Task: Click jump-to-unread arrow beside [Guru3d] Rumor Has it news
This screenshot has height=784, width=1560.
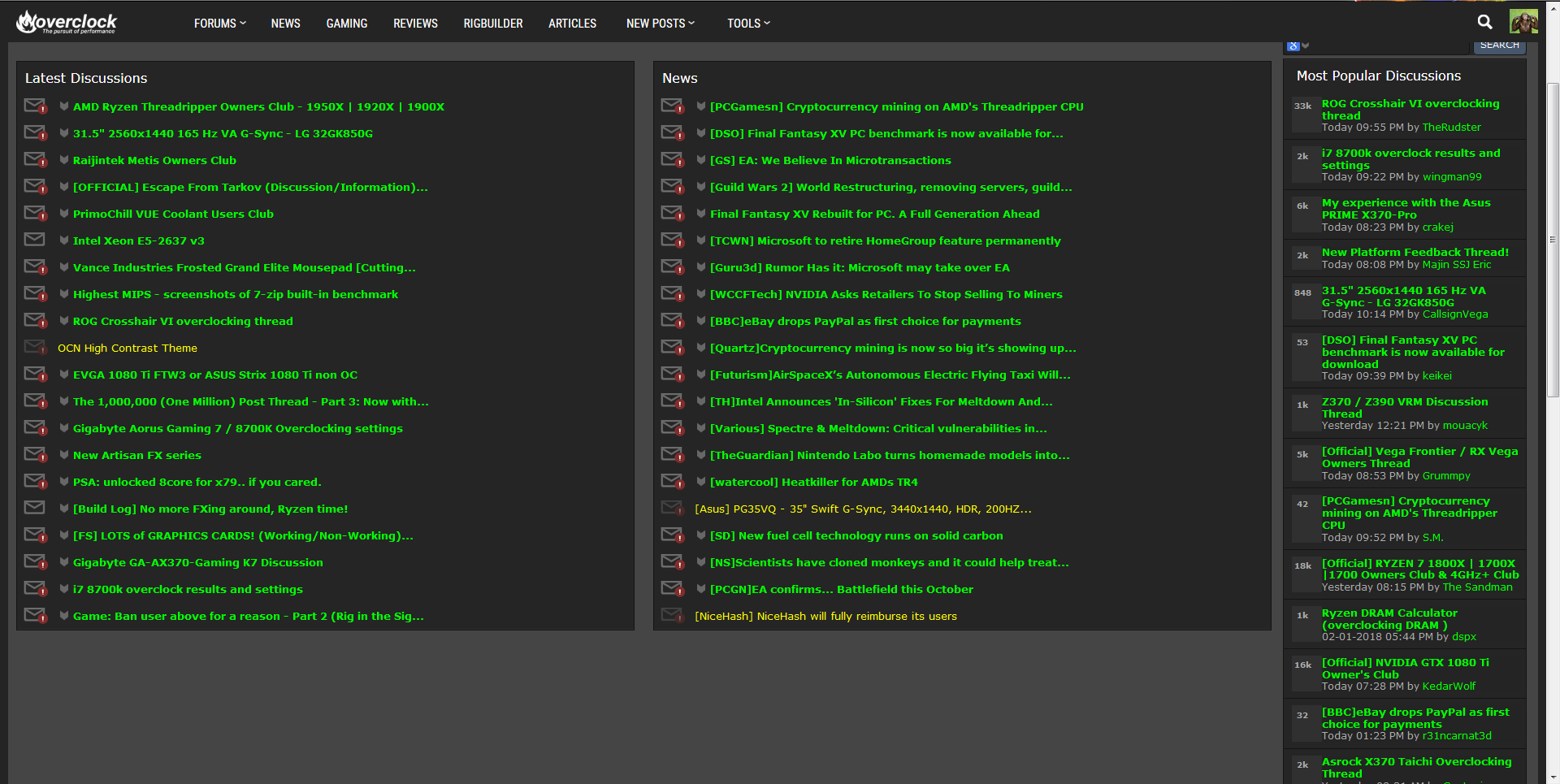Action: click(x=700, y=266)
